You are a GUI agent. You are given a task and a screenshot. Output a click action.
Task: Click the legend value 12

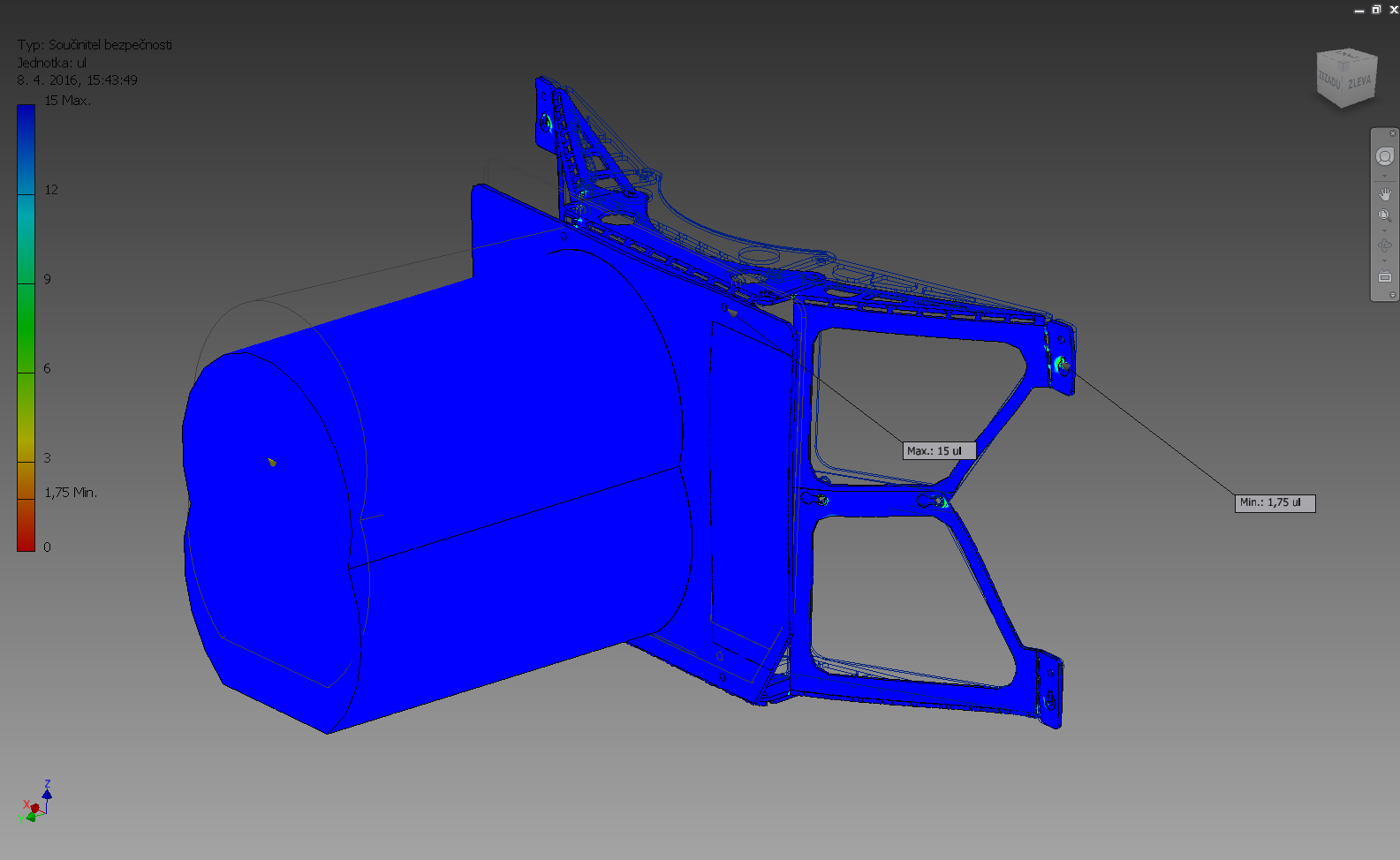[51, 190]
